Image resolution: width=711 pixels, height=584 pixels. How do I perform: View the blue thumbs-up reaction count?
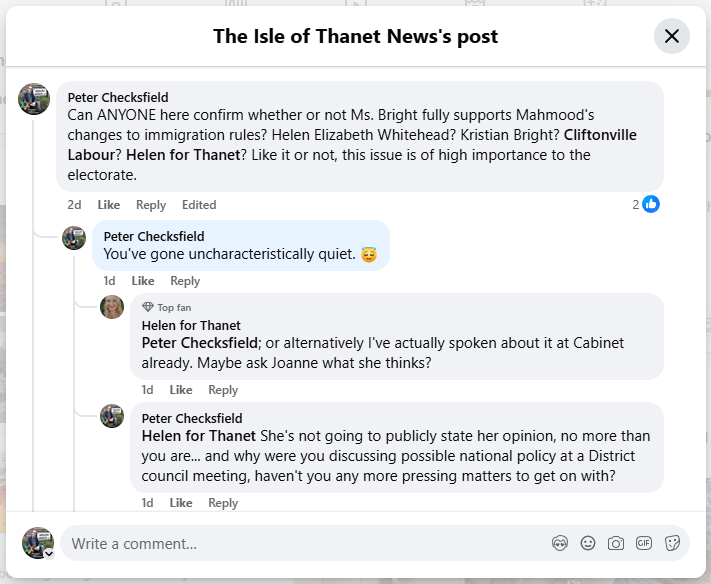(x=646, y=204)
